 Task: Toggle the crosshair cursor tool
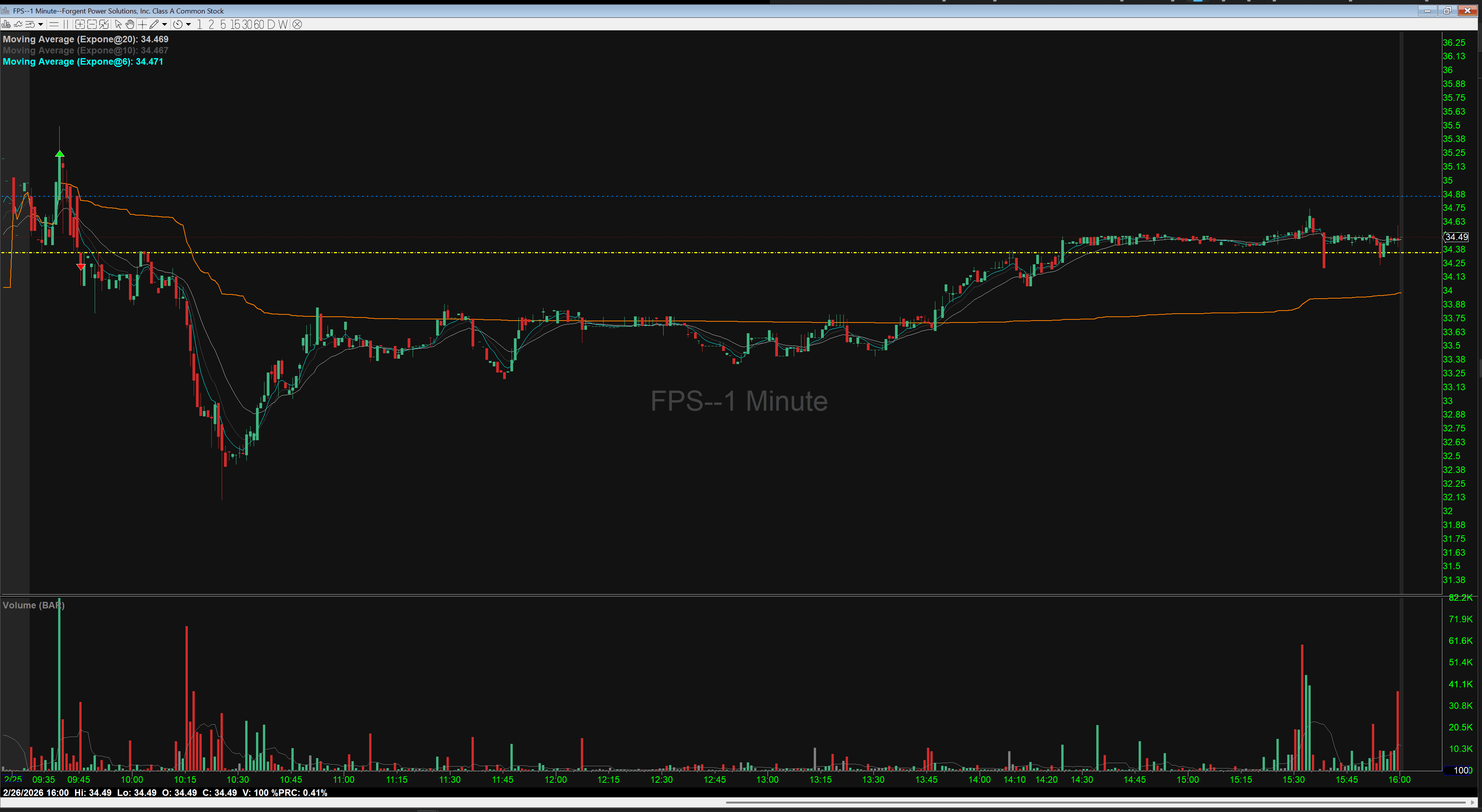pos(142,24)
